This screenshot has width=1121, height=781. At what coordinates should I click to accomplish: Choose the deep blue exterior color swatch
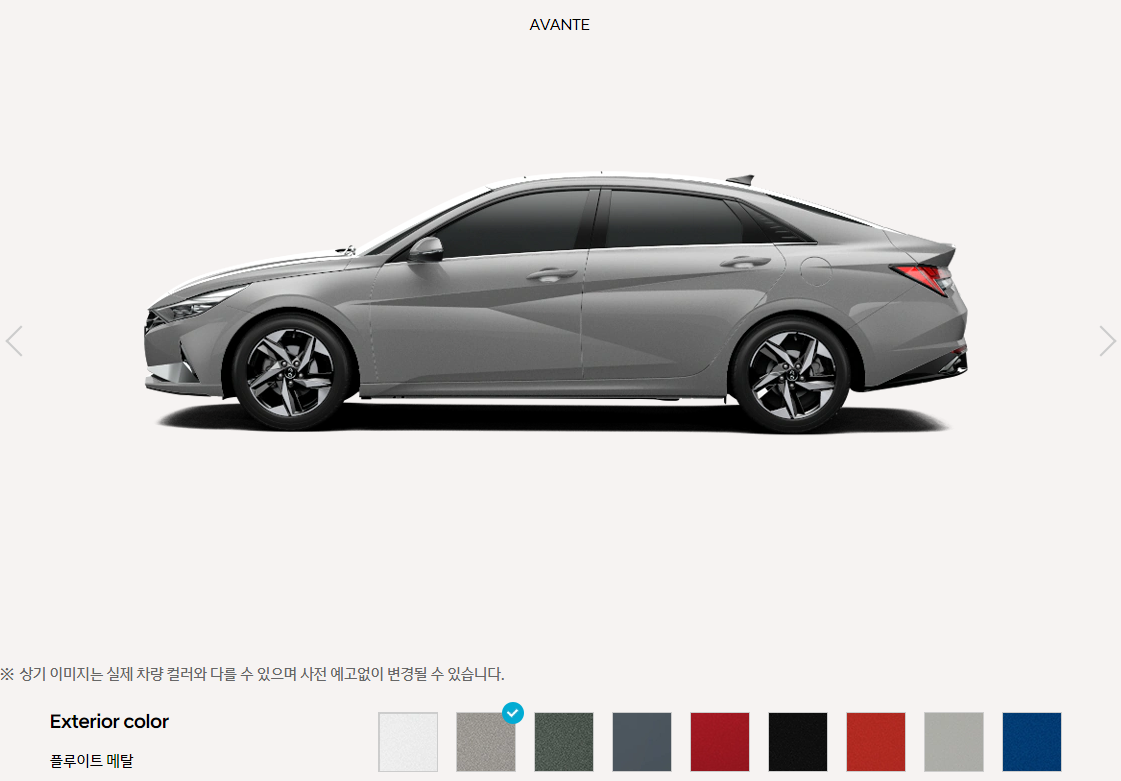(1032, 742)
